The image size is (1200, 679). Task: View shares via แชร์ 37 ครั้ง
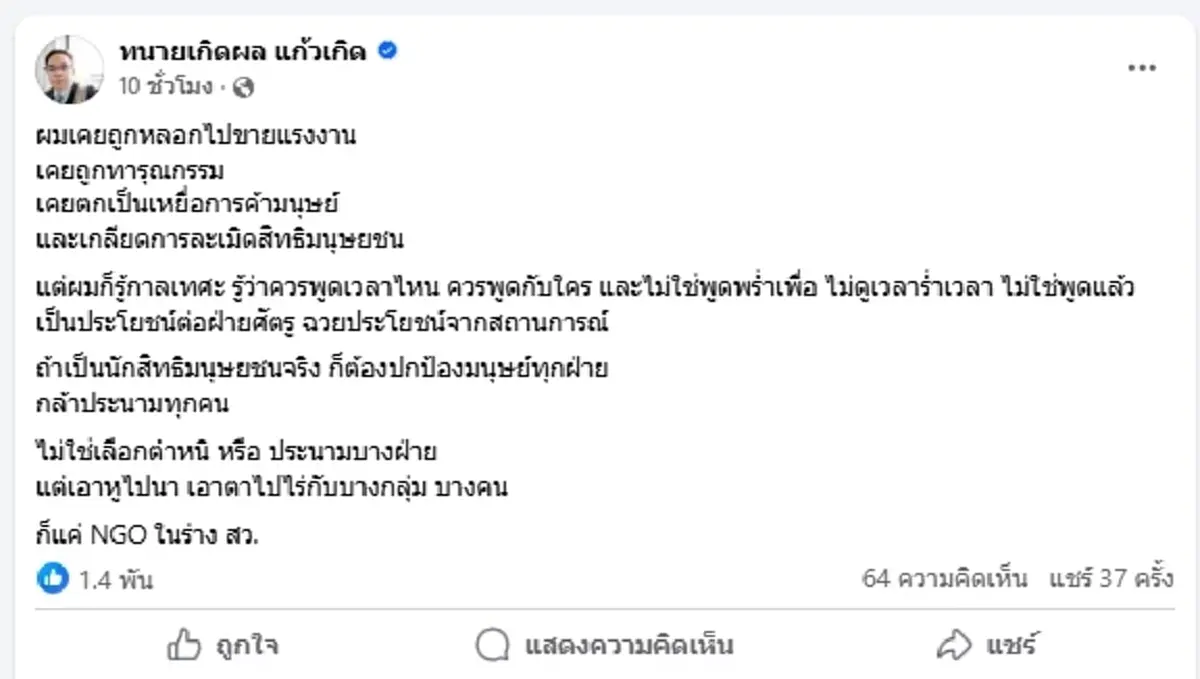click(x=1112, y=577)
